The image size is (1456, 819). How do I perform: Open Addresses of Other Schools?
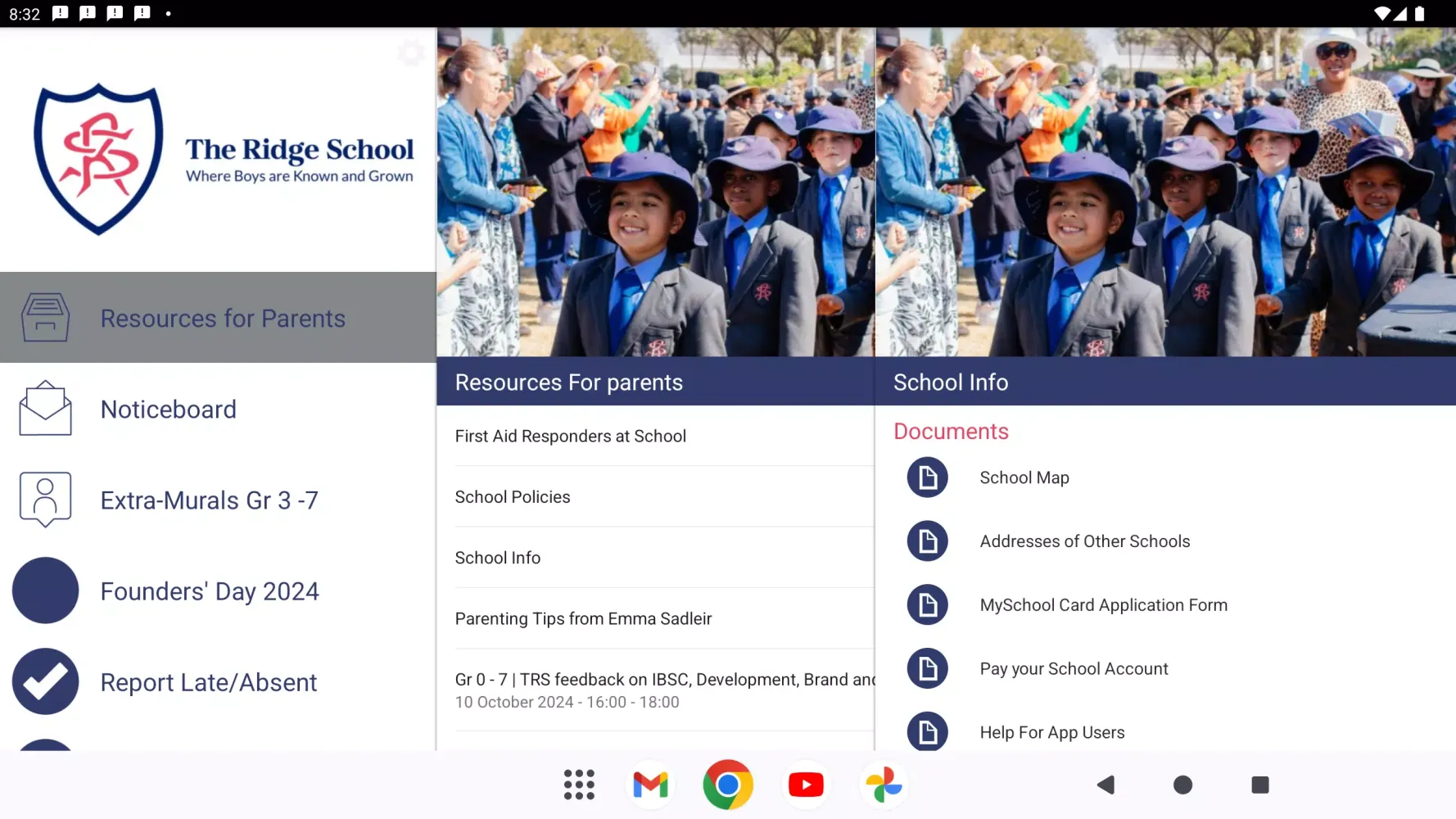[x=1084, y=541]
